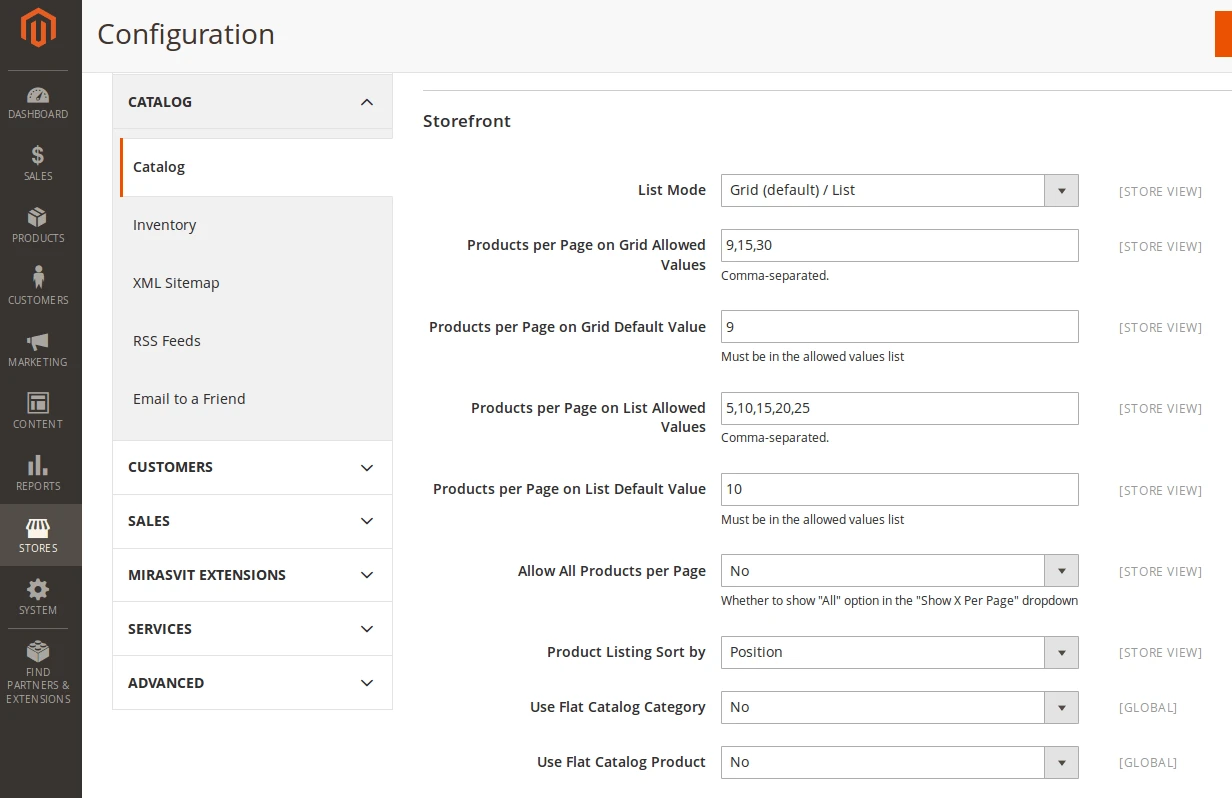The image size is (1232, 798).
Task: Expand the MIRASVIT EXTENSIONS section
Action: (x=252, y=575)
